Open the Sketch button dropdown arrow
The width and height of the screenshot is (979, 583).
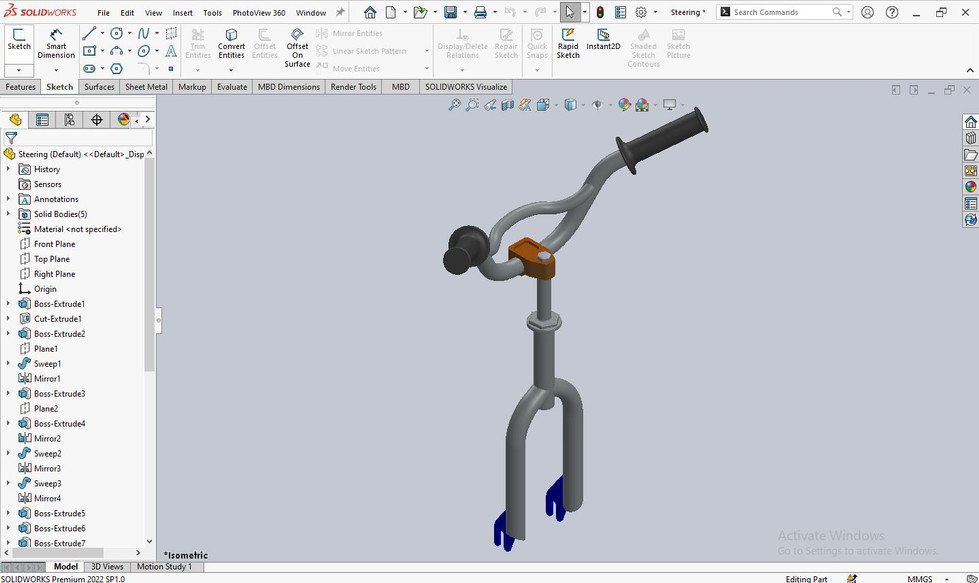pyautogui.click(x=19, y=70)
